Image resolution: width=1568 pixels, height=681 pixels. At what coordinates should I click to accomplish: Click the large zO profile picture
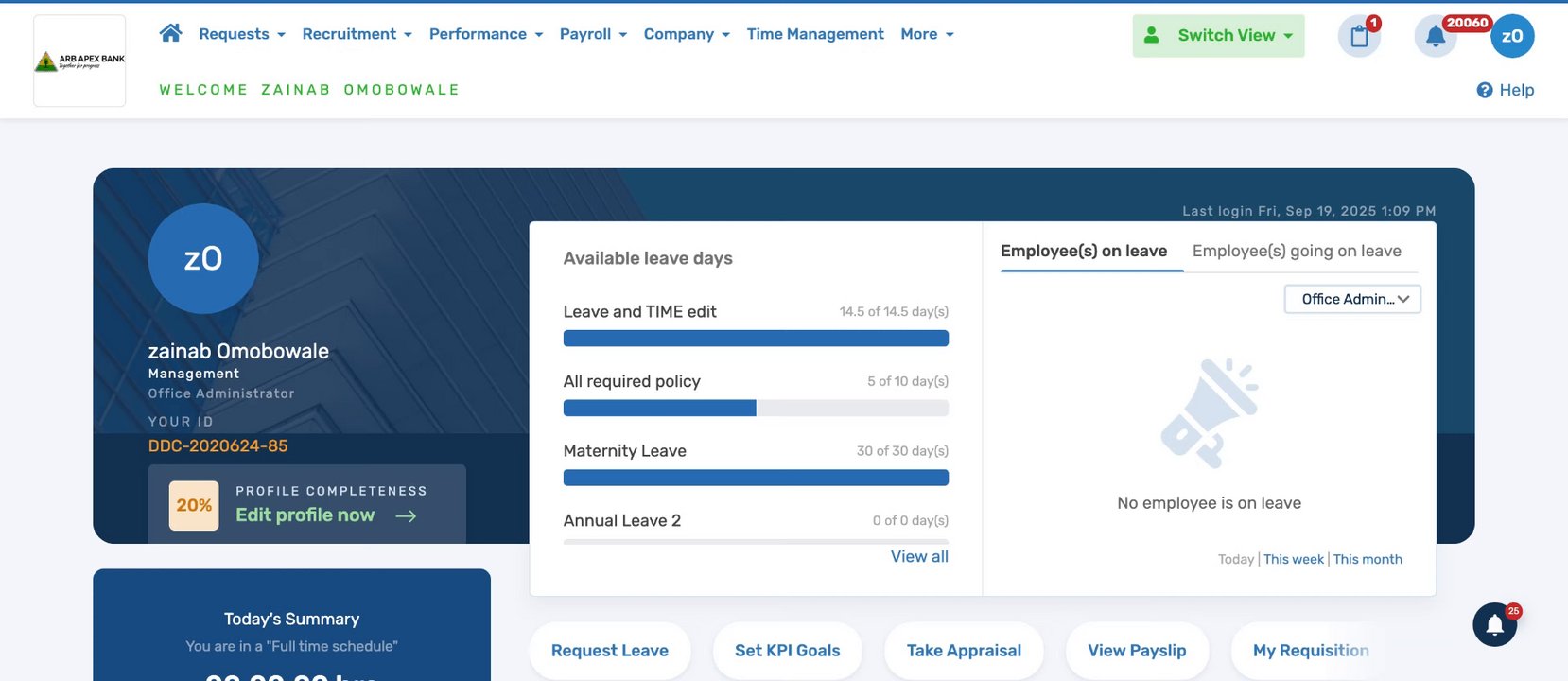coord(203,258)
